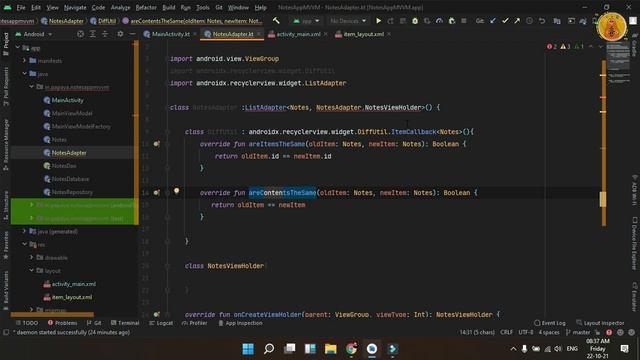
Task: Open the File menu
Action: coord(21,7)
